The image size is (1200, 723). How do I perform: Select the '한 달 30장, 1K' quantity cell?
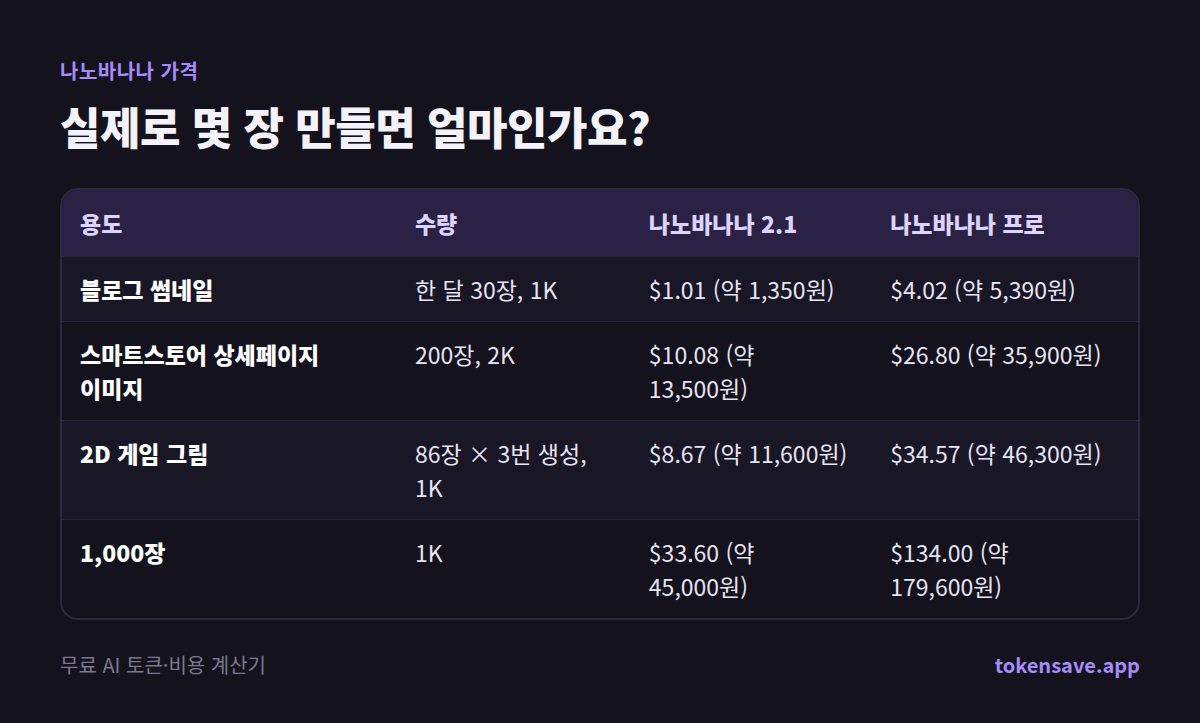click(486, 291)
